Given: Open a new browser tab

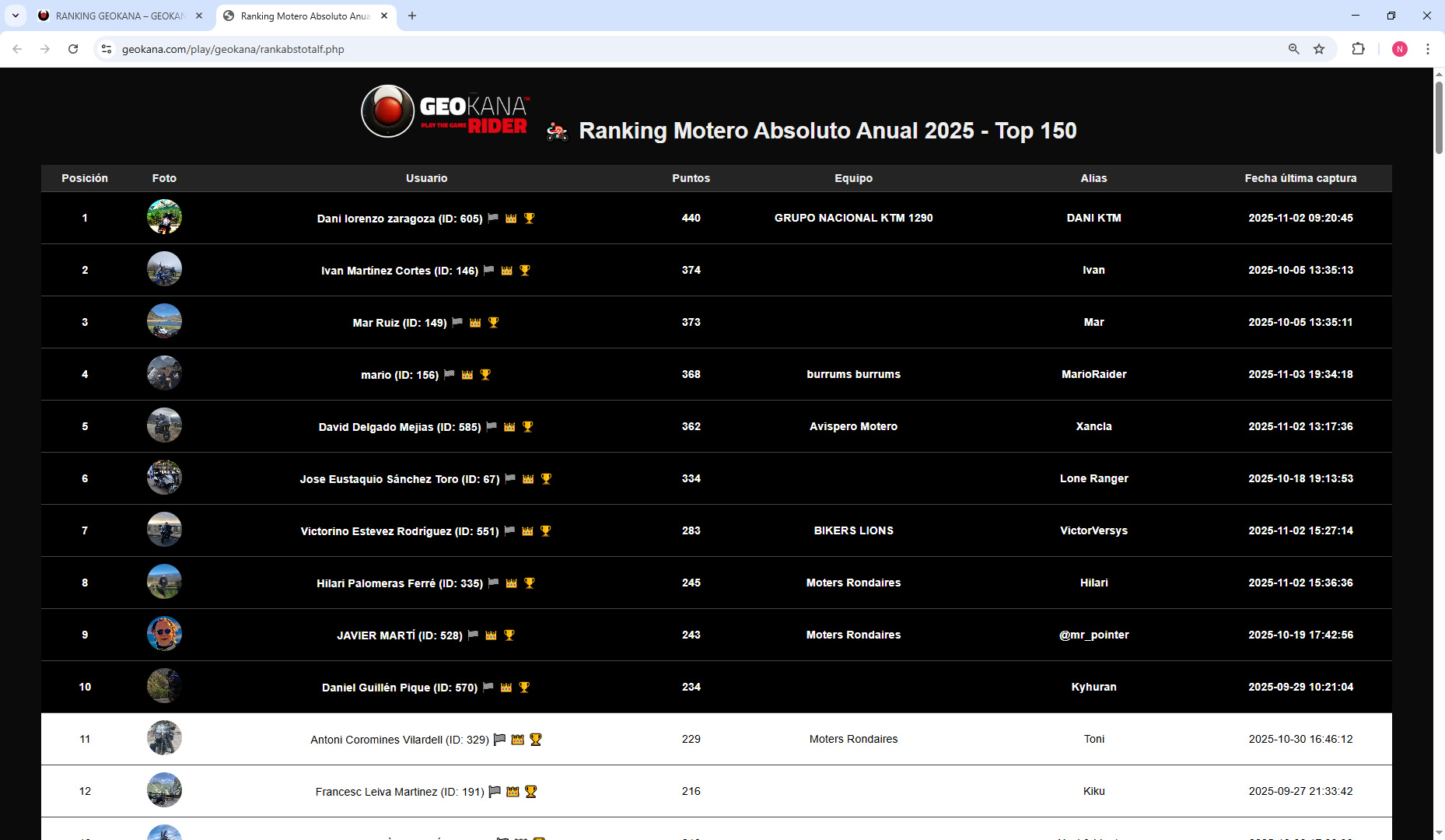Looking at the screenshot, I should pyautogui.click(x=412, y=16).
